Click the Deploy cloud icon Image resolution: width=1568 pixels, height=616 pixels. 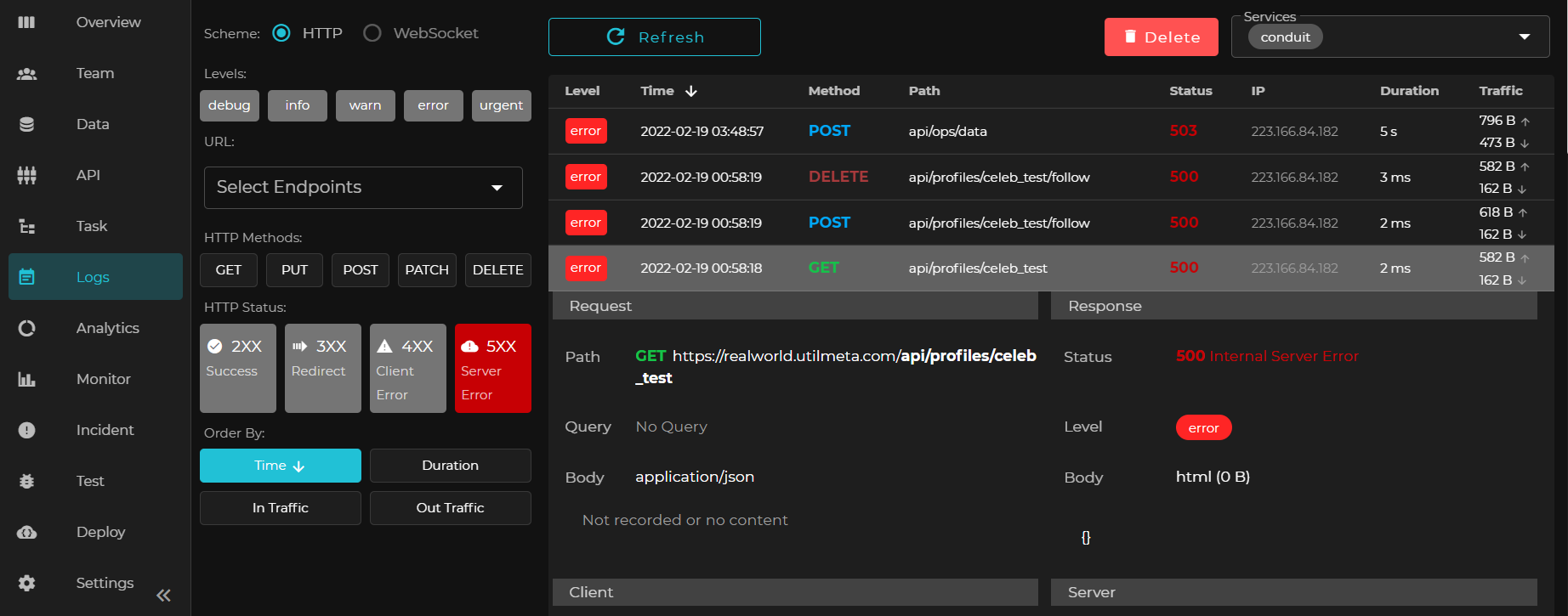point(26,532)
